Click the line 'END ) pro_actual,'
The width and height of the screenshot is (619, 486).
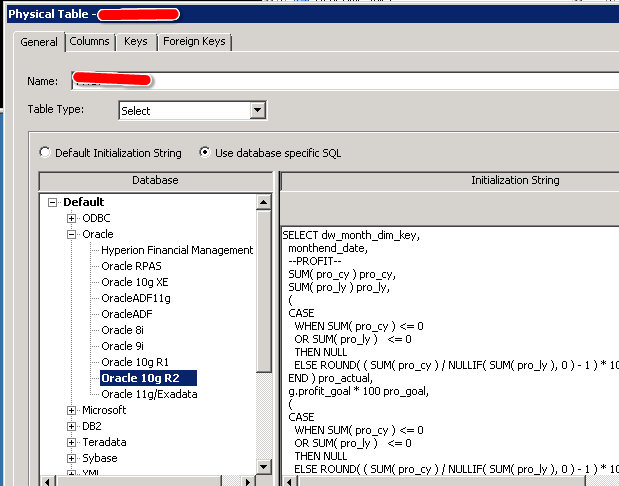click(x=331, y=378)
